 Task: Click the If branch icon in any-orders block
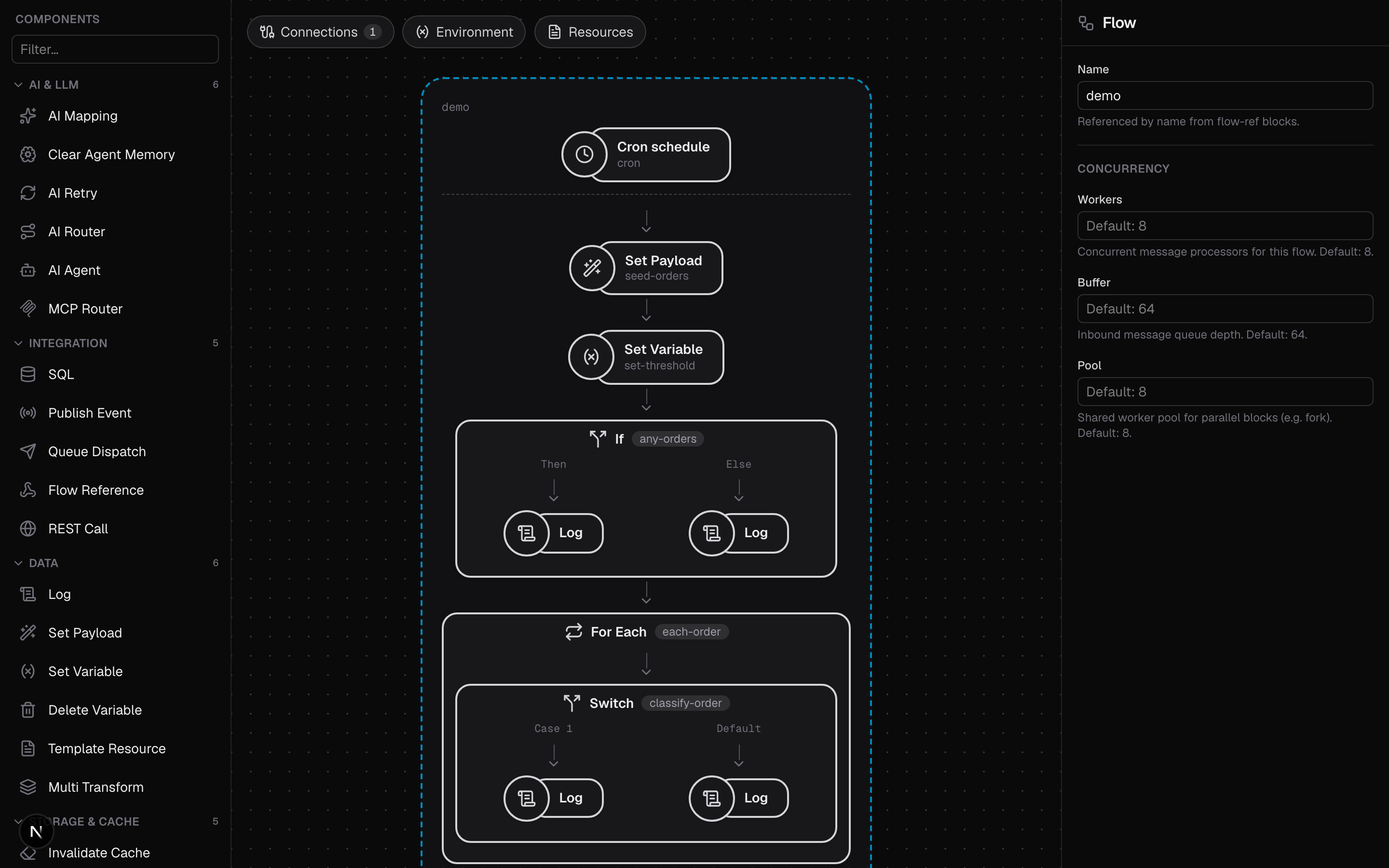click(x=598, y=439)
